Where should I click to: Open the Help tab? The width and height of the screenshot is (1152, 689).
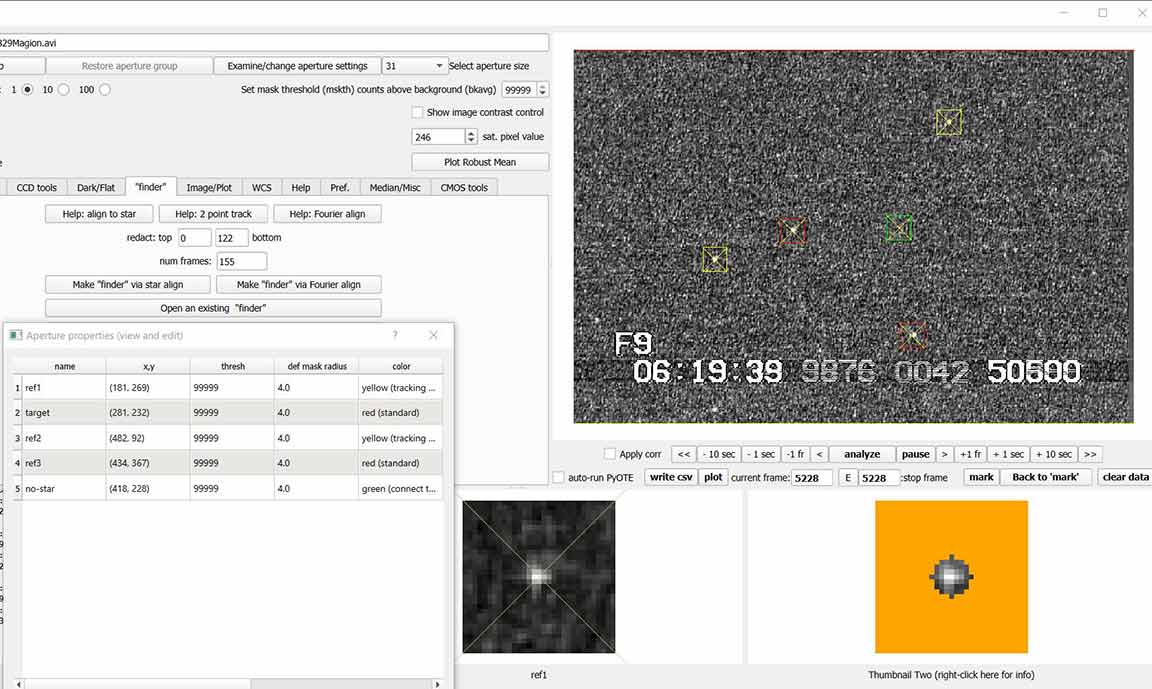pyautogui.click(x=300, y=187)
